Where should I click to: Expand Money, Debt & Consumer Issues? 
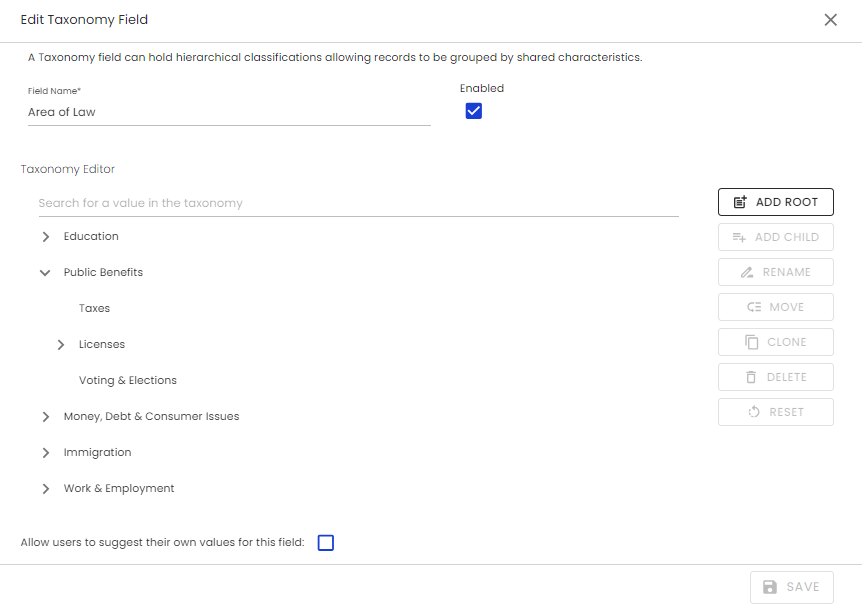45,417
